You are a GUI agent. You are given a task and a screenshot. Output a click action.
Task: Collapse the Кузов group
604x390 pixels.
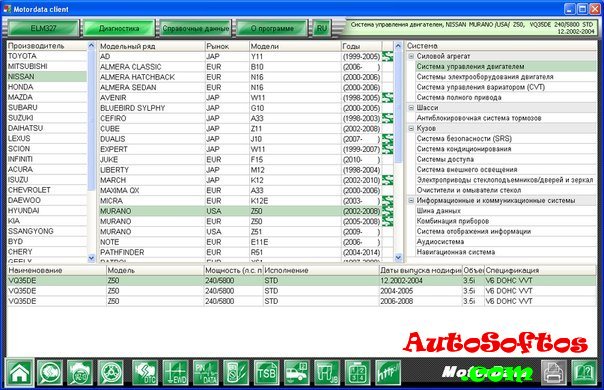(x=411, y=128)
